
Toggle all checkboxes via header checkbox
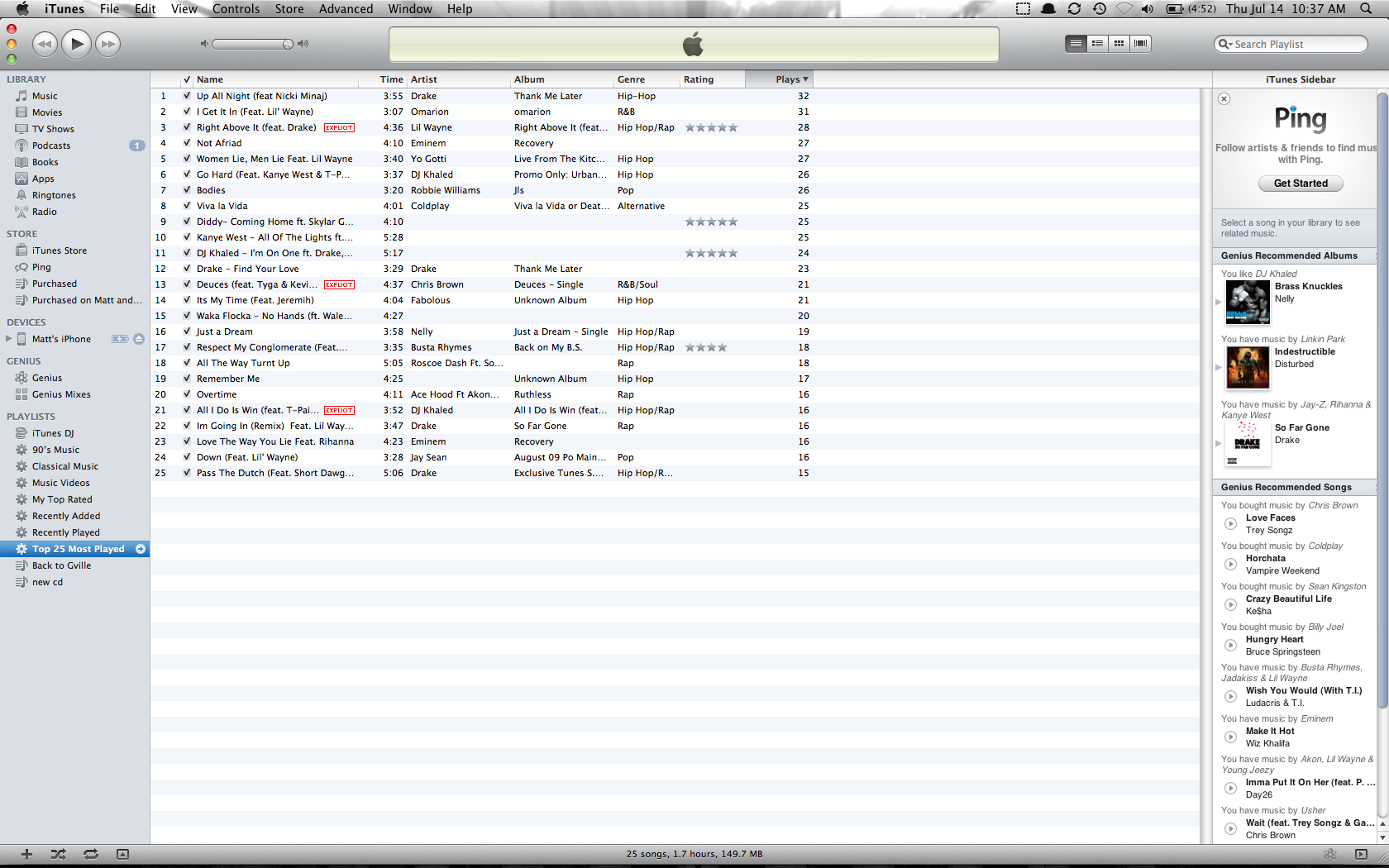coord(187,80)
